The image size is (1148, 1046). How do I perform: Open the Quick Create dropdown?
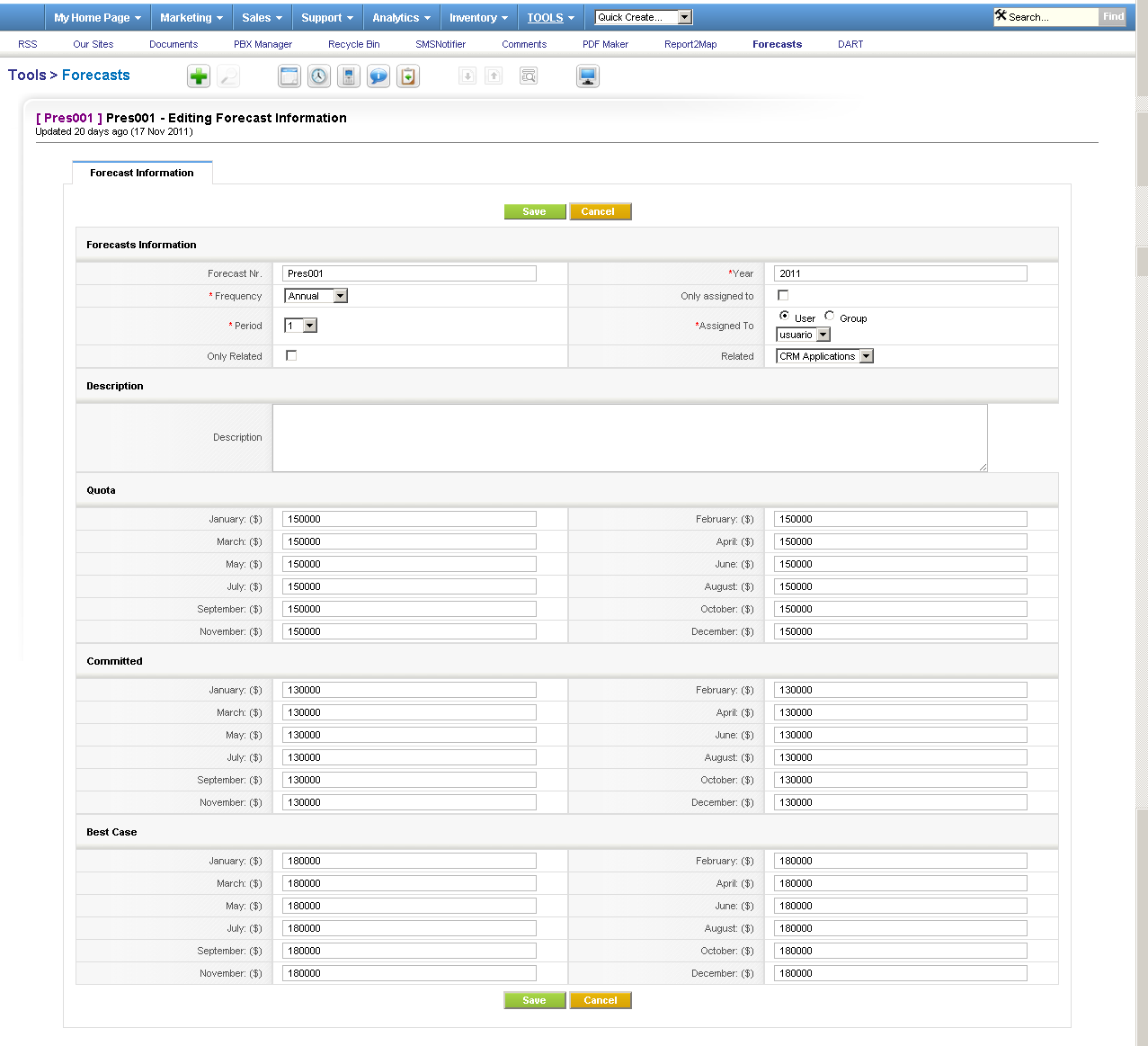[x=643, y=17]
